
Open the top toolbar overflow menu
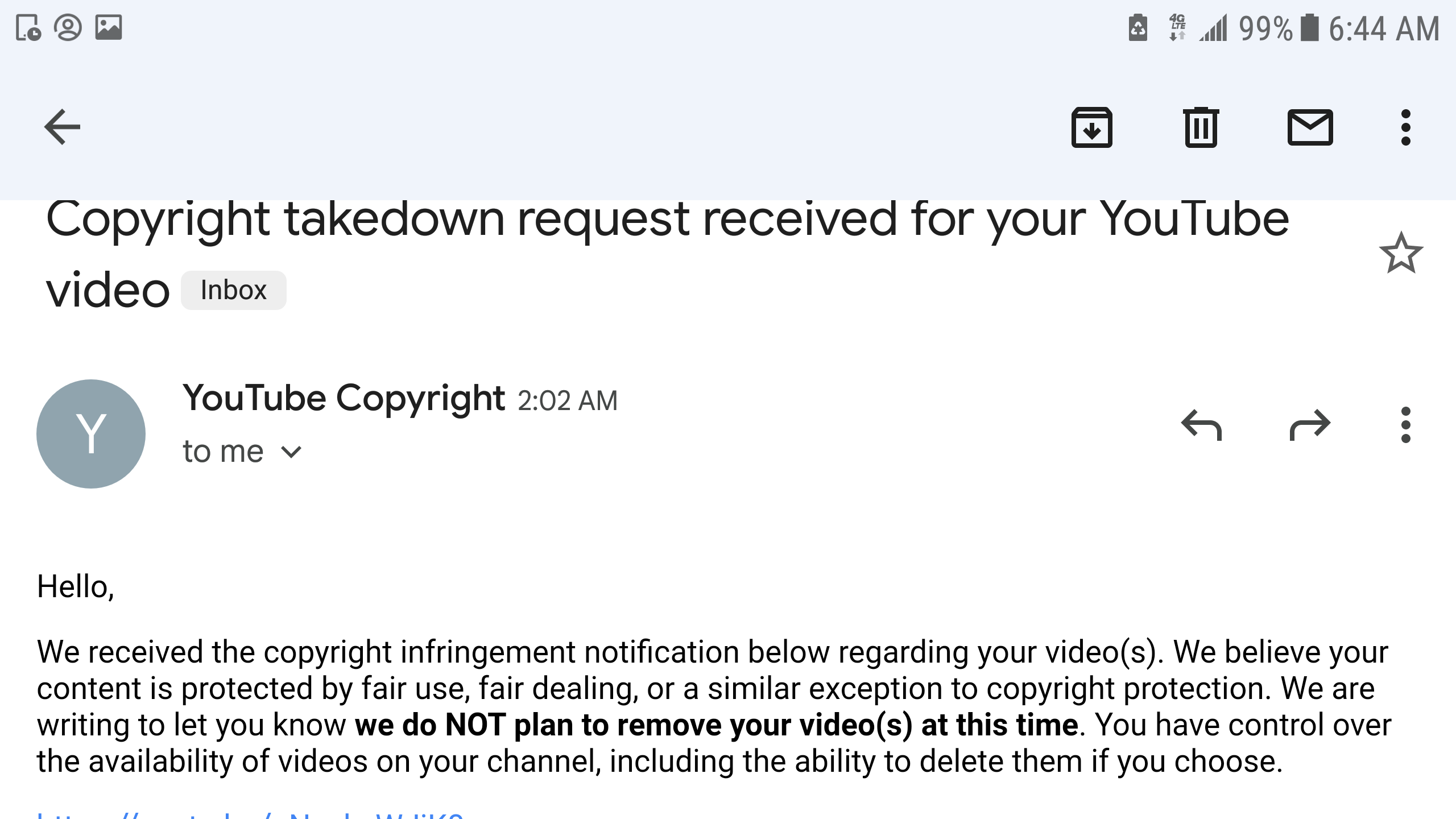pyautogui.click(x=1405, y=127)
